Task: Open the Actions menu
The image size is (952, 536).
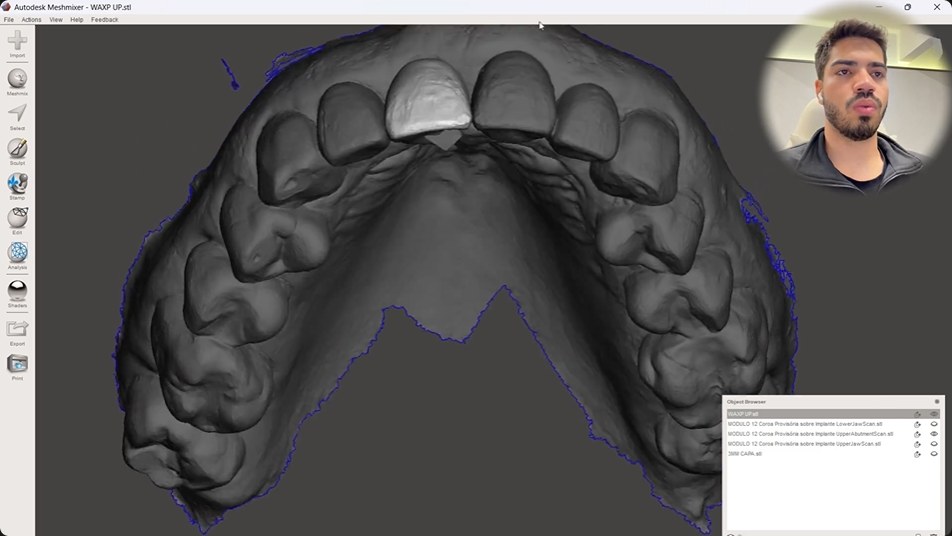Action: click(x=32, y=19)
